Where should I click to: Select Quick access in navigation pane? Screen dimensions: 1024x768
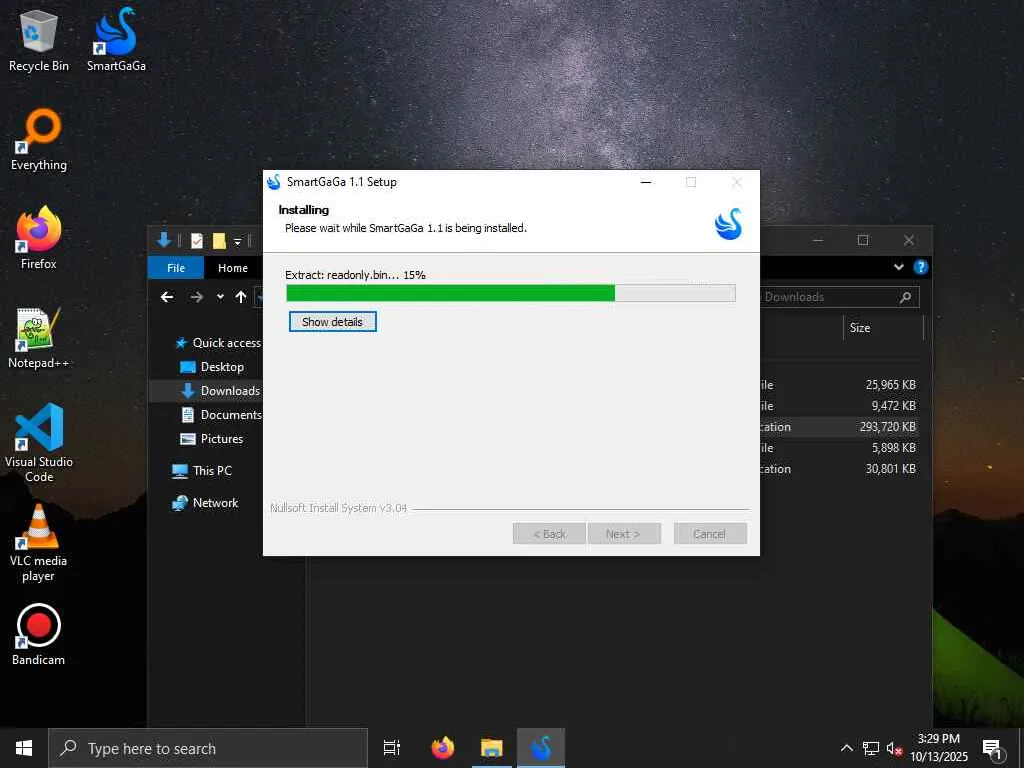218,343
